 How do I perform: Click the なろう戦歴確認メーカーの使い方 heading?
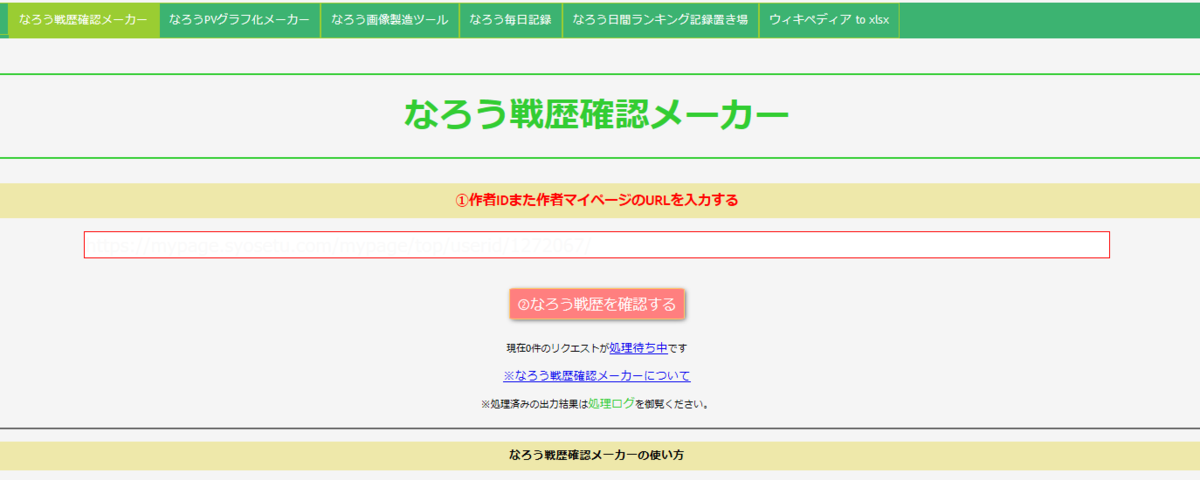point(597,455)
